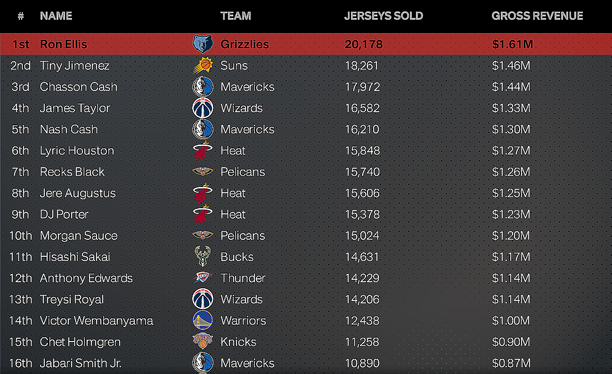Select the Heat logo in Lyric Houston row
The image size is (612, 374).
(x=203, y=151)
